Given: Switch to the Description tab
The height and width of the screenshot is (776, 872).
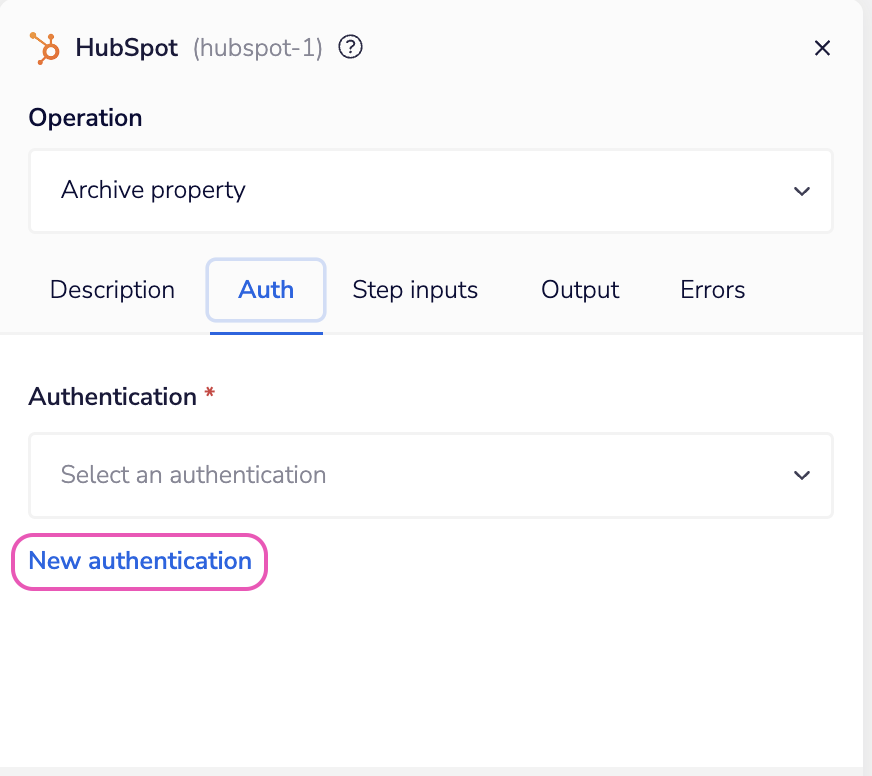Looking at the screenshot, I should [111, 290].
